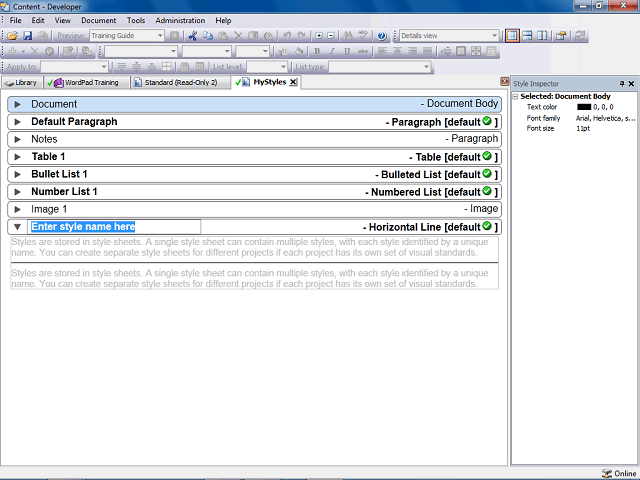
Task: Expand the Default Paragraph style row
Action: (x=17, y=122)
